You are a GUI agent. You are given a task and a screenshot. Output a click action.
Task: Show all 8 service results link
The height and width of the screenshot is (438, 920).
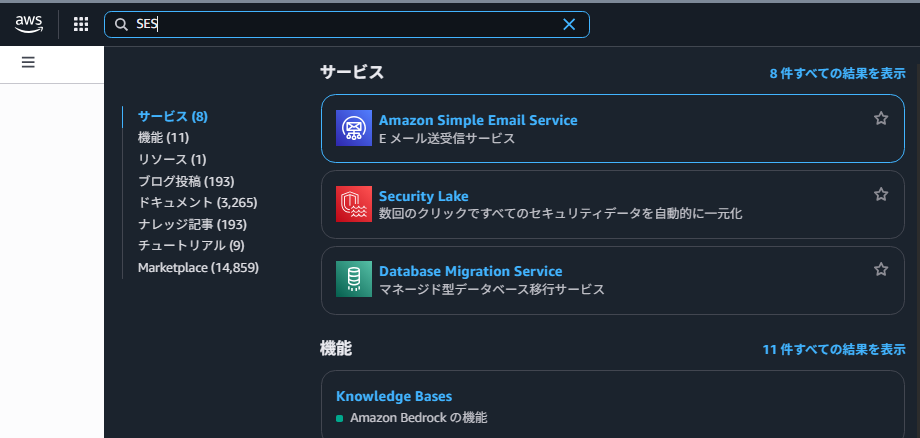[837, 74]
